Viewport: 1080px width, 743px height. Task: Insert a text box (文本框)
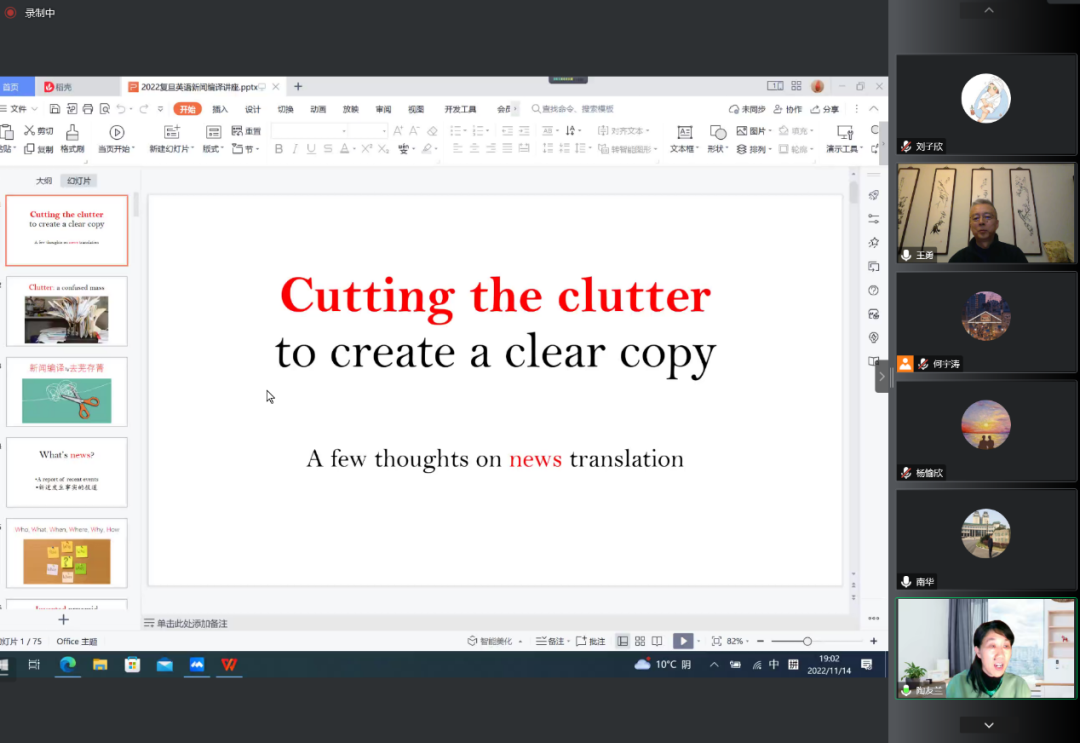(x=684, y=132)
